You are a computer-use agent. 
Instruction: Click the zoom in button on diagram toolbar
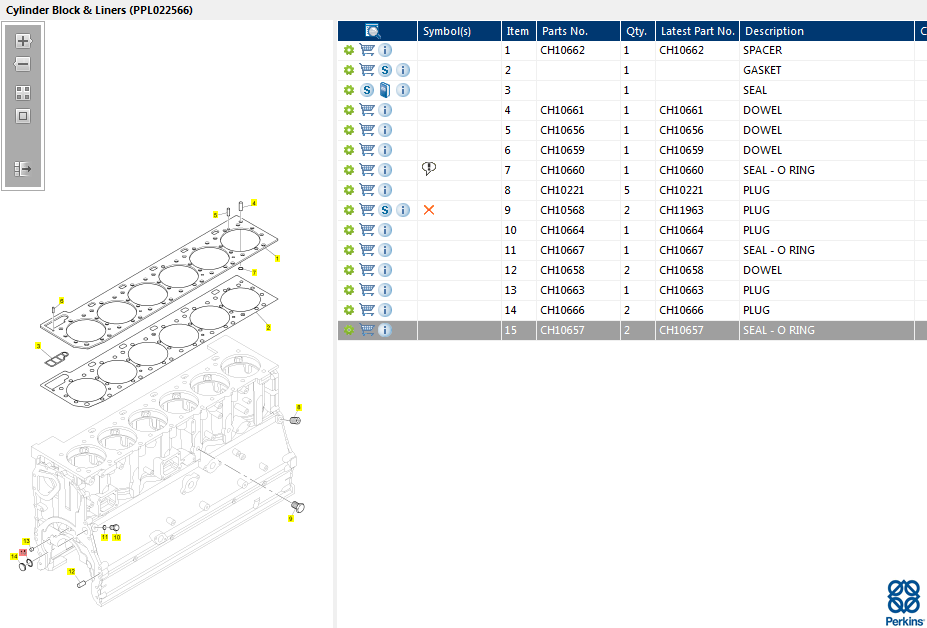(x=23, y=42)
